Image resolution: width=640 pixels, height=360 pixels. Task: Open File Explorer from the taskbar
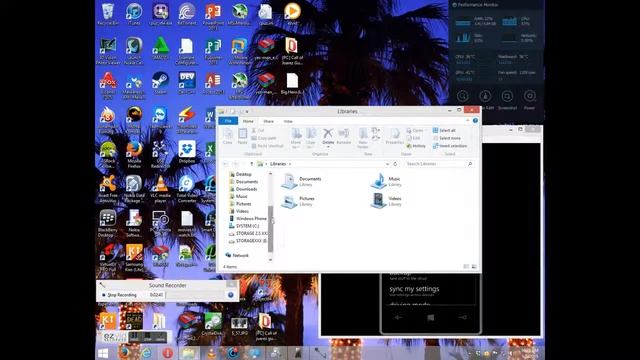tap(188, 353)
